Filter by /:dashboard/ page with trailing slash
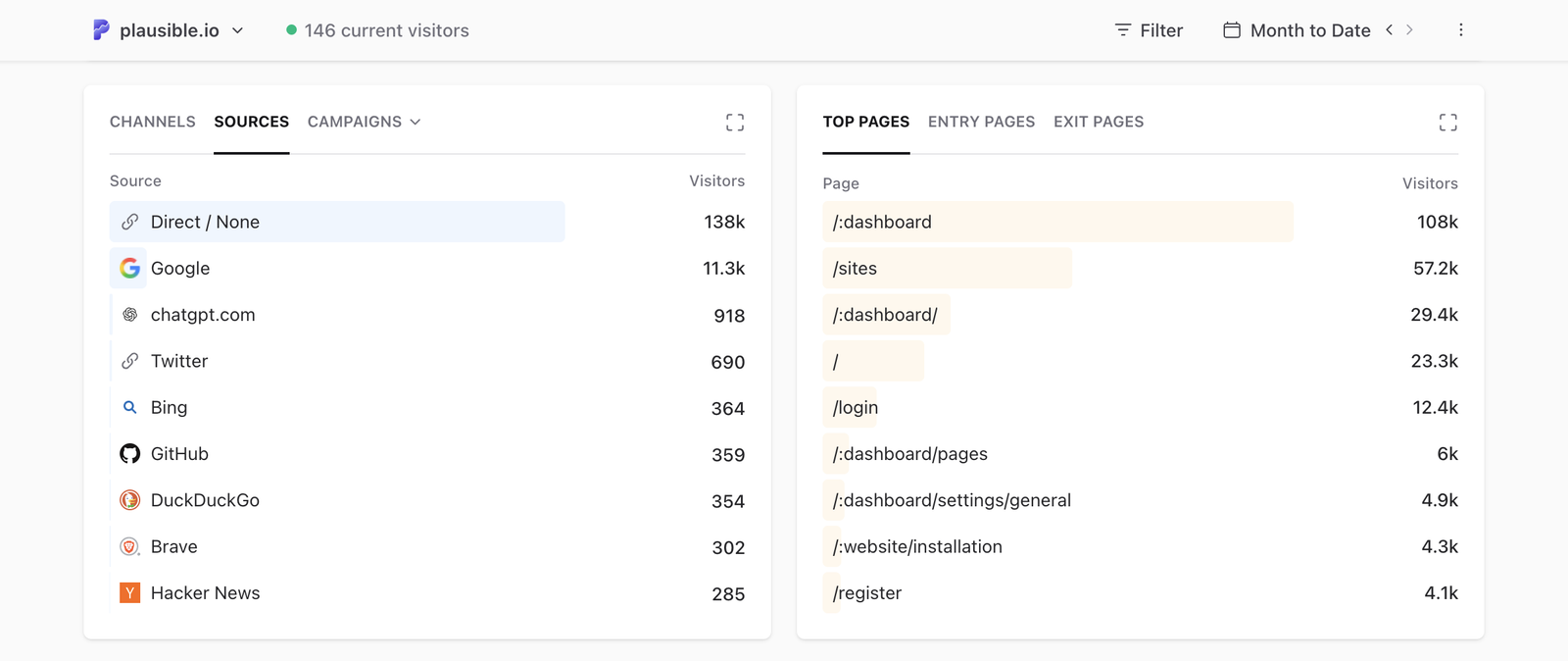 tap(885, 315)
